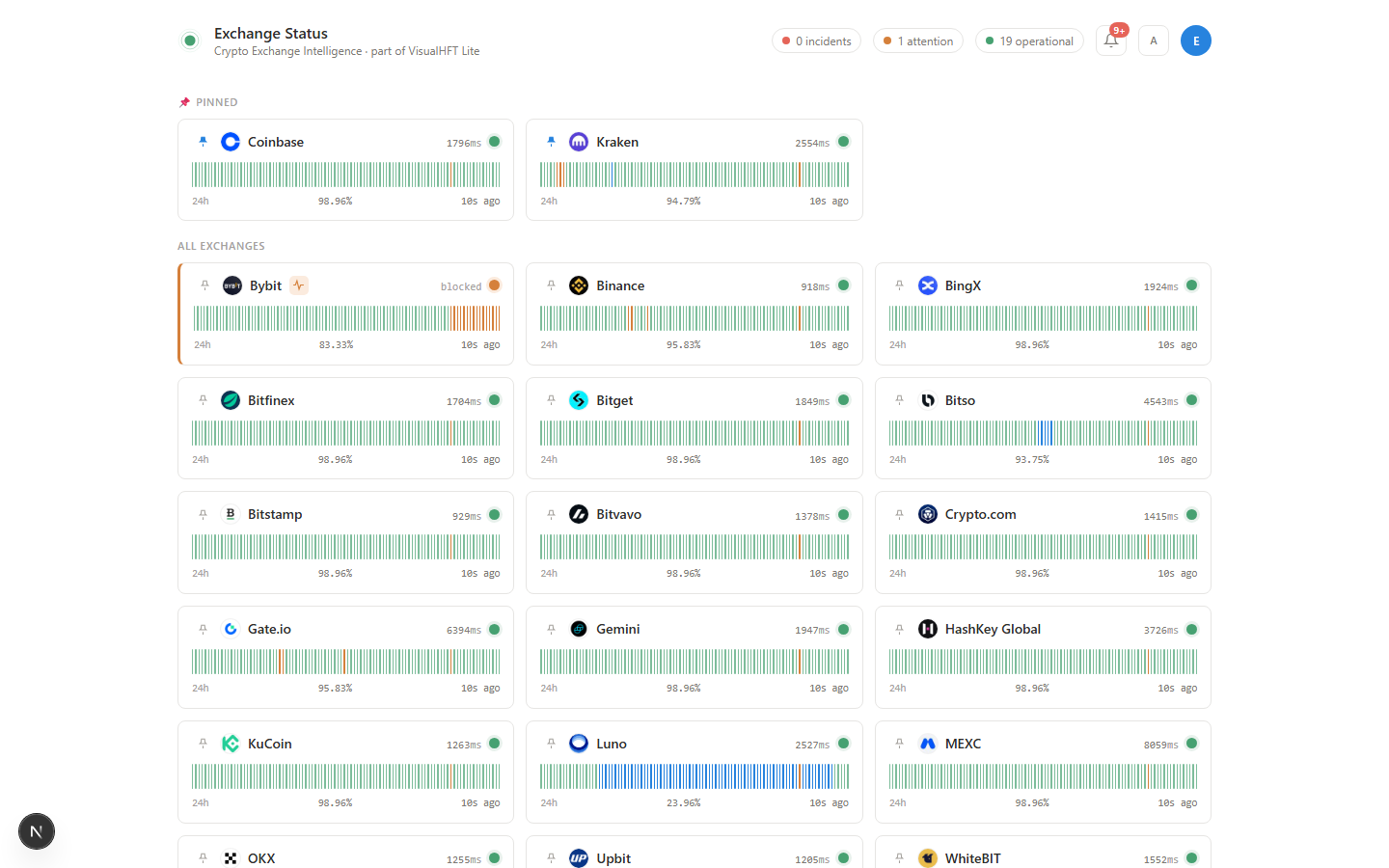Click the Crypto.com logo icon
The height and width of the screenshot is (868, 1389).
coord(928,515)
